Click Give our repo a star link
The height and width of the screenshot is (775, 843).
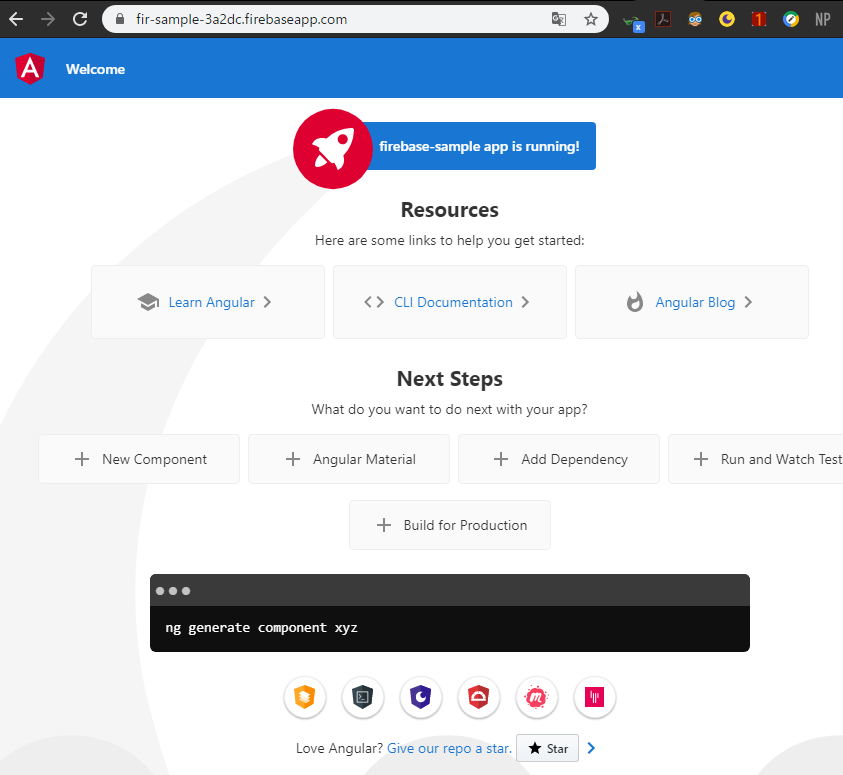click(x=449, y=748)
